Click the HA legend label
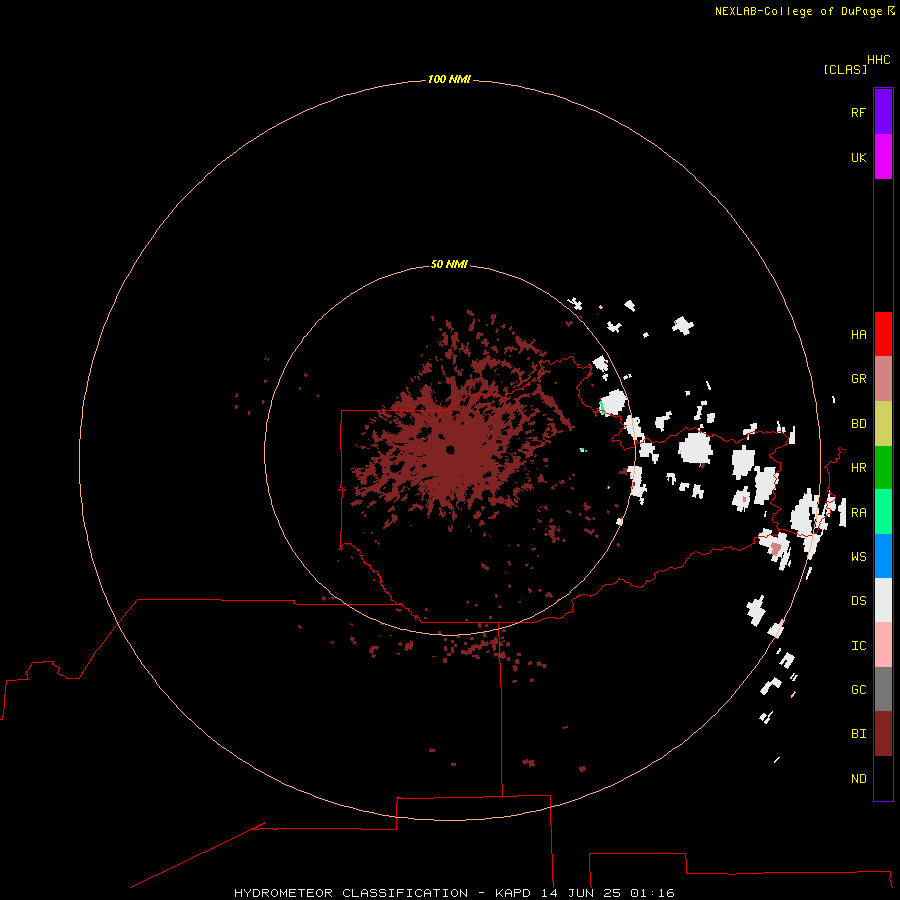Image resolution: width=900 pixels, height=900 pixels. 858,335
